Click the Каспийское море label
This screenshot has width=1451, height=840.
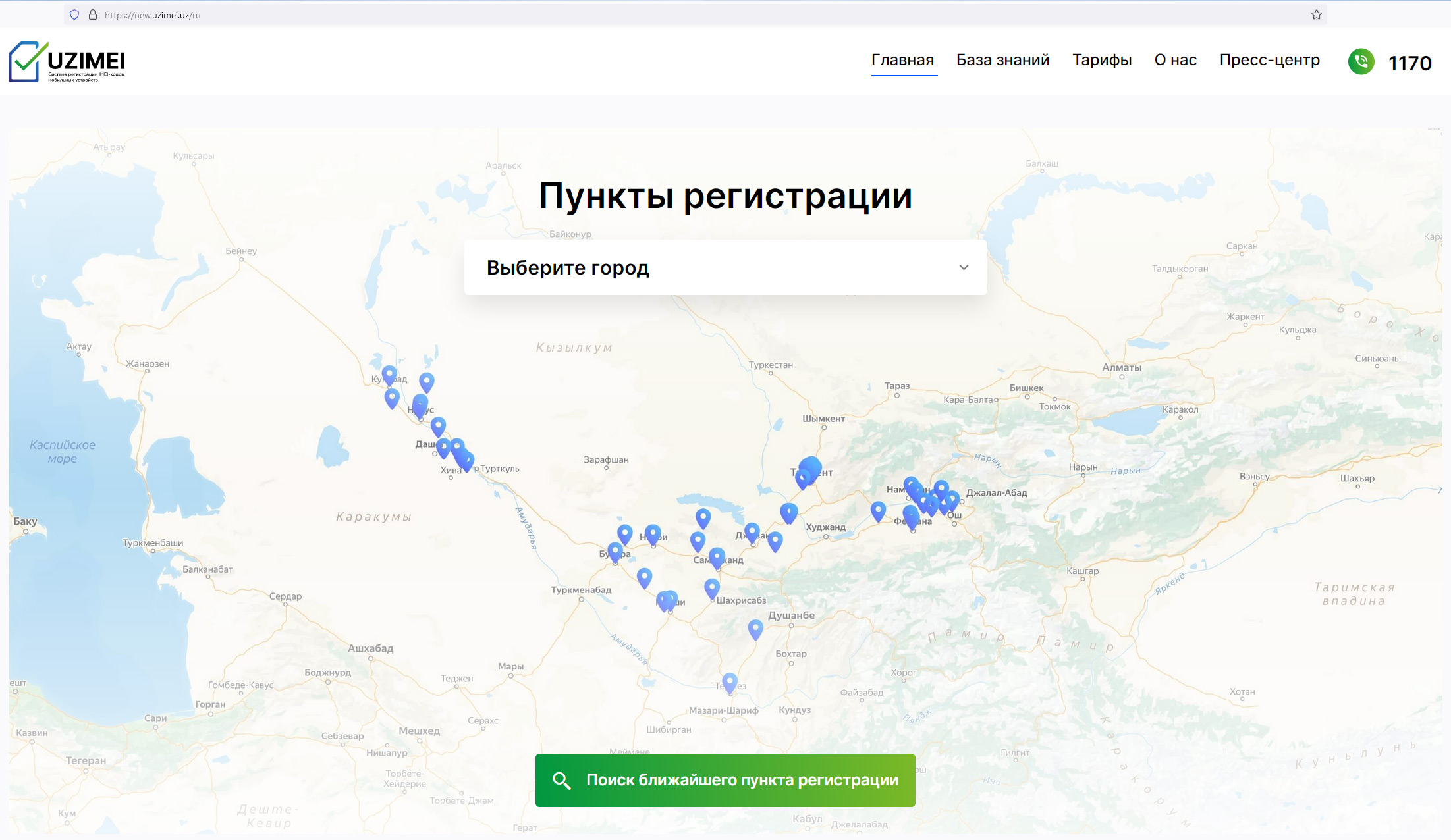point(63,452)
